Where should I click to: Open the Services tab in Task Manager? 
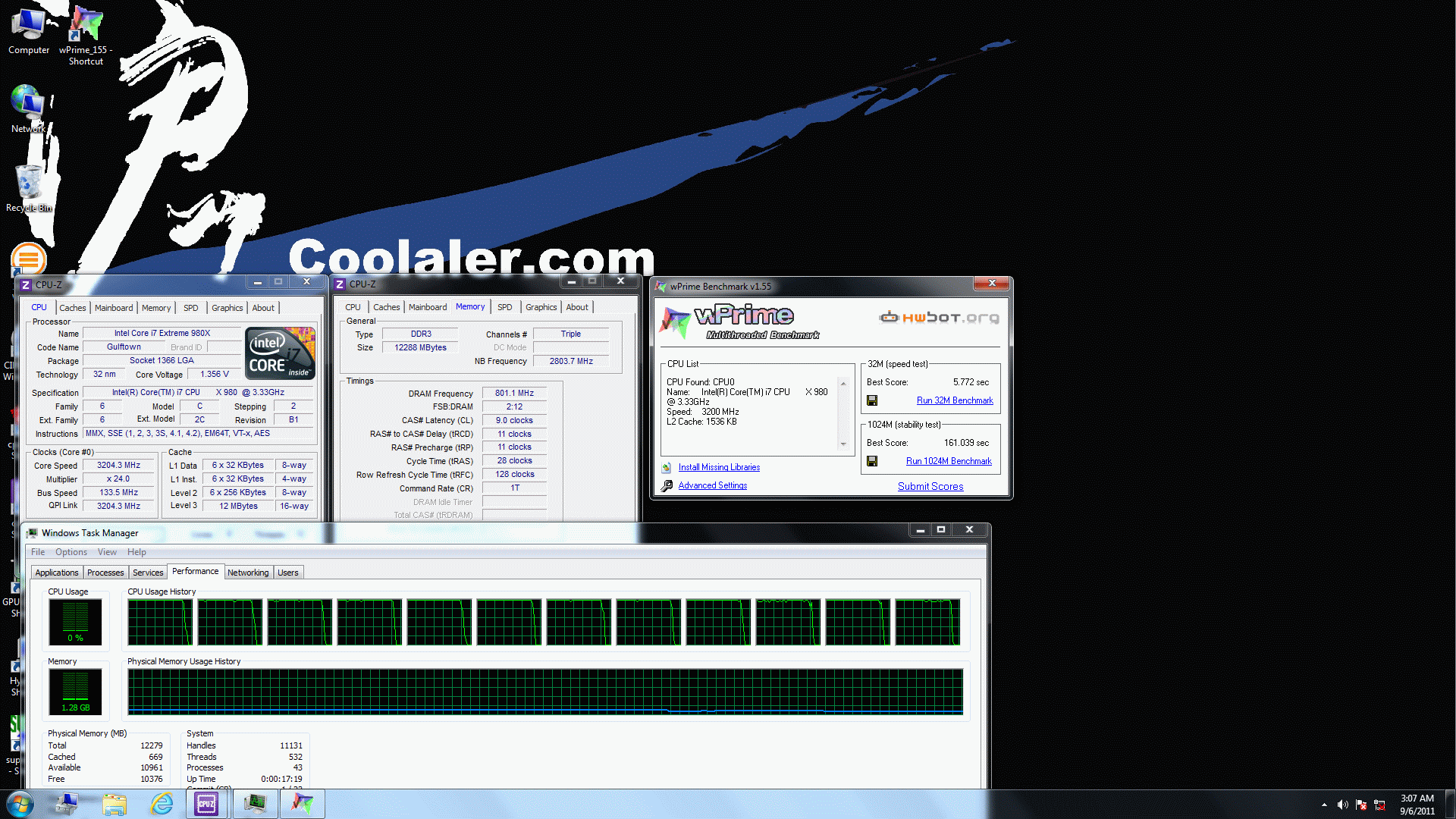(x=148, y=573)
